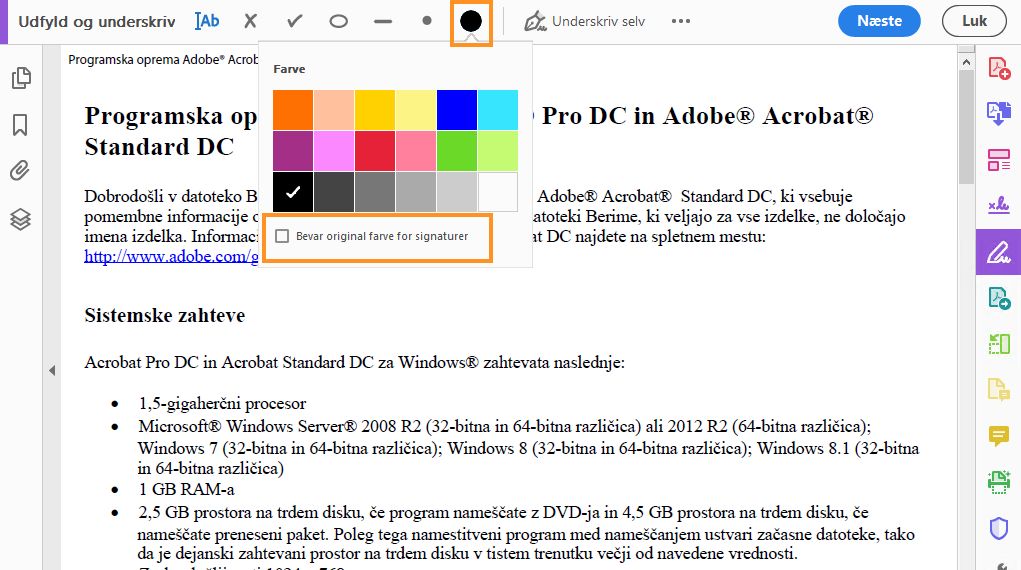The image size is (1021, 570).
Task: Click the vertical scrollbar thumb
Action: [966, 127]
